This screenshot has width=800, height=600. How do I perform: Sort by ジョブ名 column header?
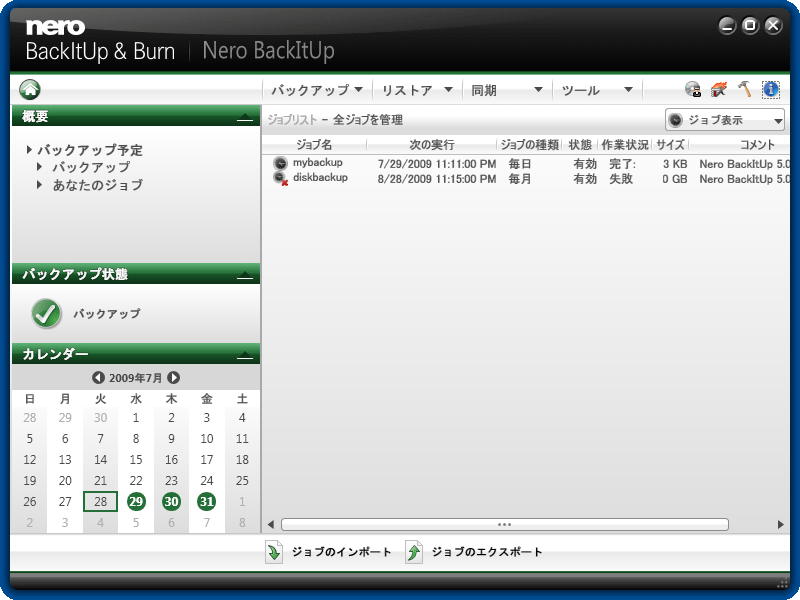click(x=314, y=144)
